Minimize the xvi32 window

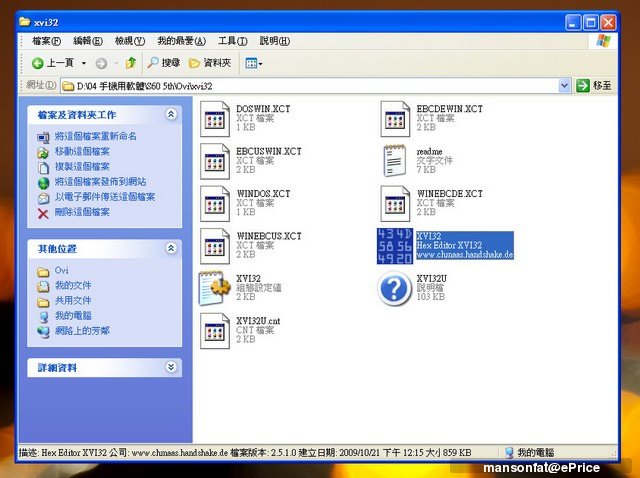(573, 22)
